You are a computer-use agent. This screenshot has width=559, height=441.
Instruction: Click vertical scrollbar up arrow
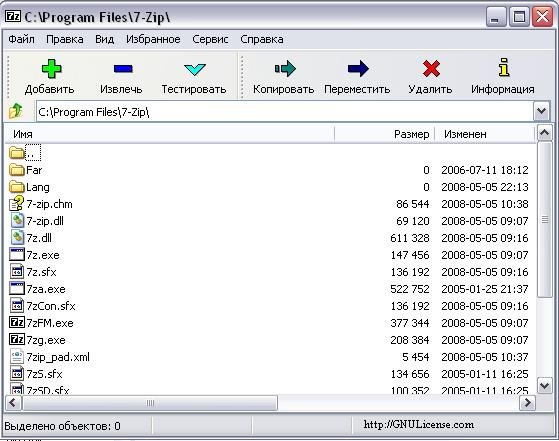(545, 133)
